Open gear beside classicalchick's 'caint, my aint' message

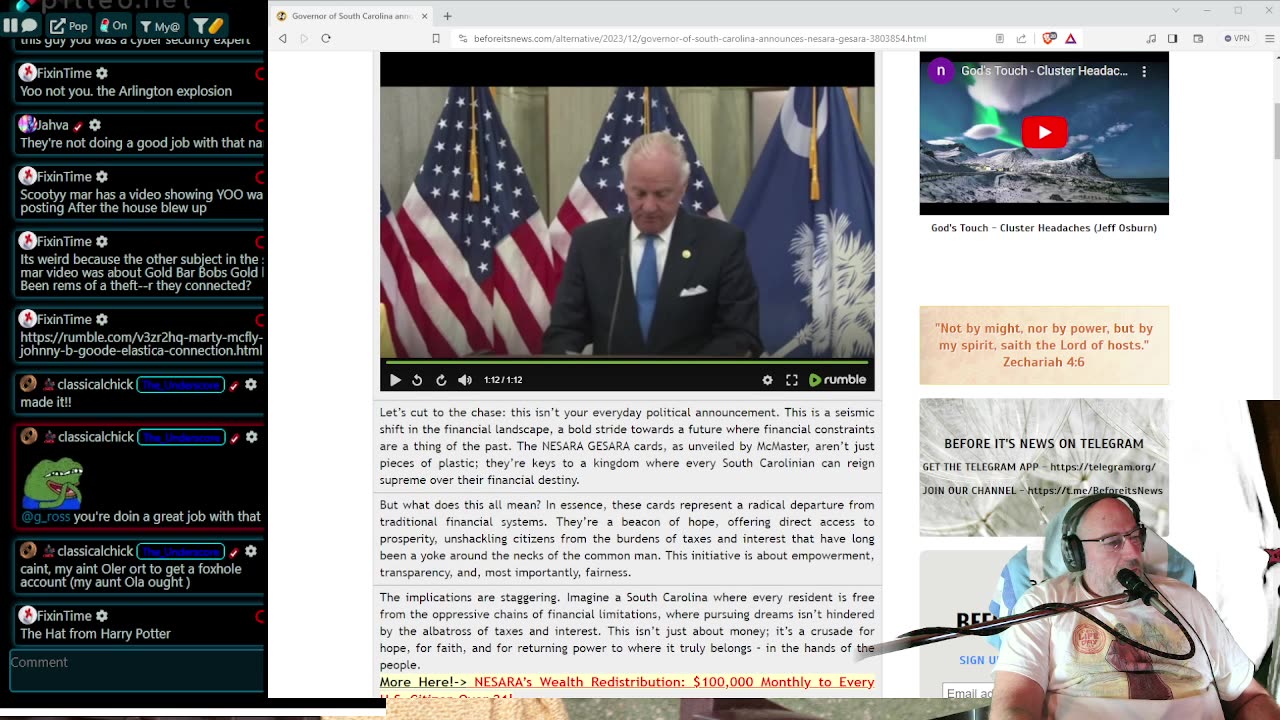point(251,551)
